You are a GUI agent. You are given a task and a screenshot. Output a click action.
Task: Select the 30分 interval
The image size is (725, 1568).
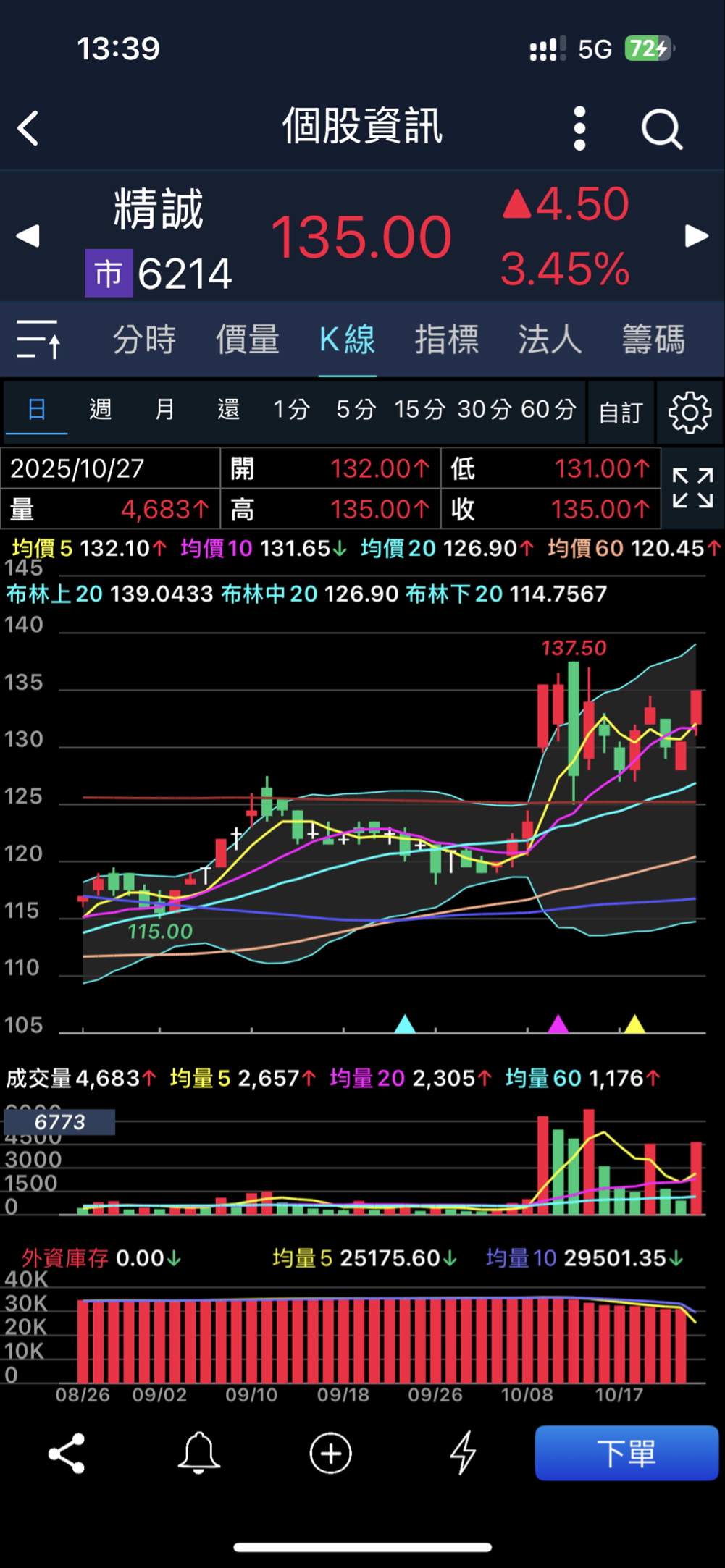(x=484, y=410)
